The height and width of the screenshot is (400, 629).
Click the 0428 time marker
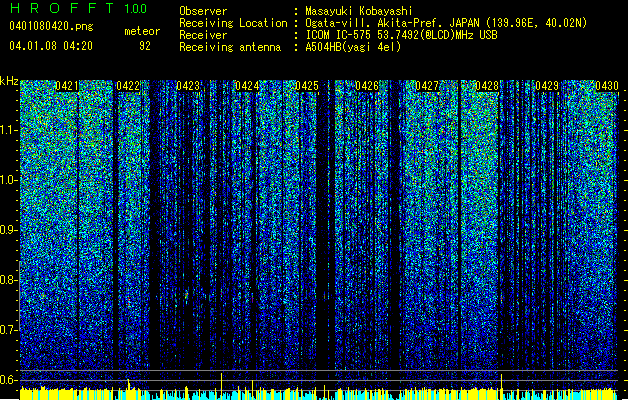point(487,86)
